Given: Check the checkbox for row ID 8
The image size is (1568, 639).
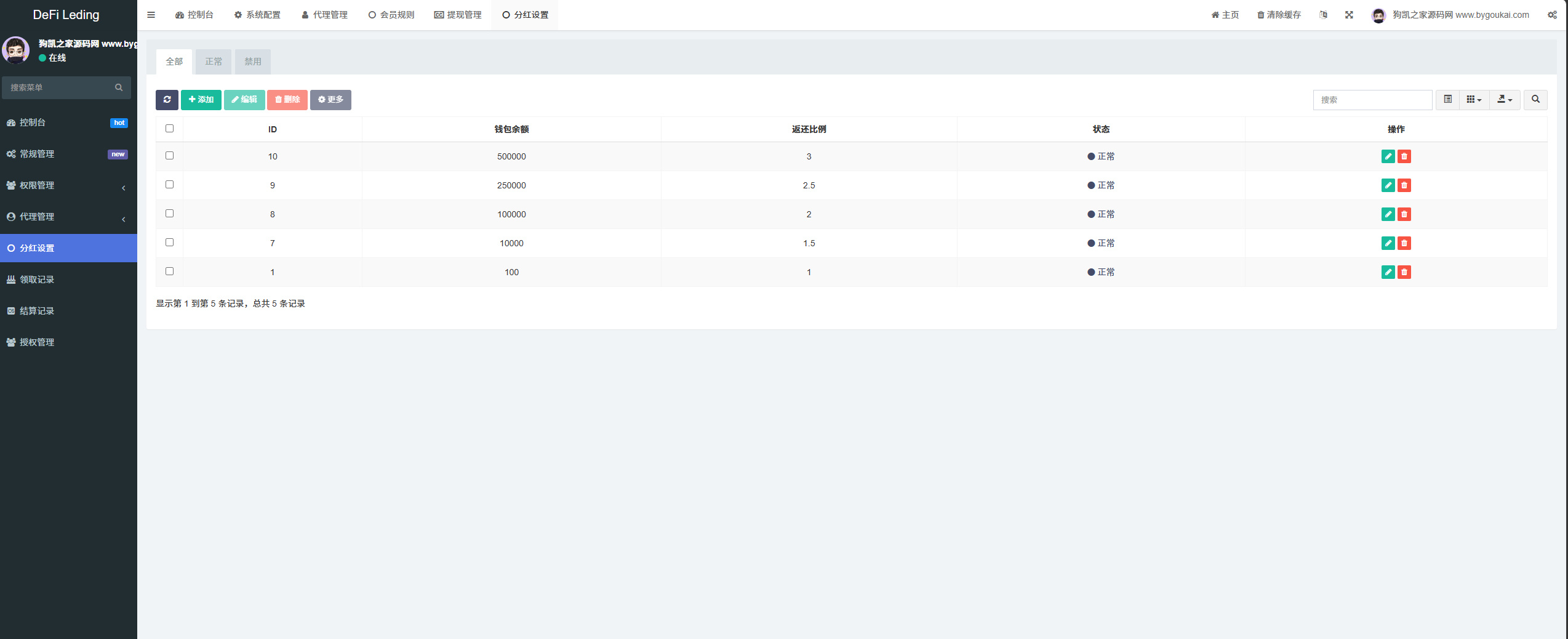Looking at the screenshot, I should tap(170, 214).
